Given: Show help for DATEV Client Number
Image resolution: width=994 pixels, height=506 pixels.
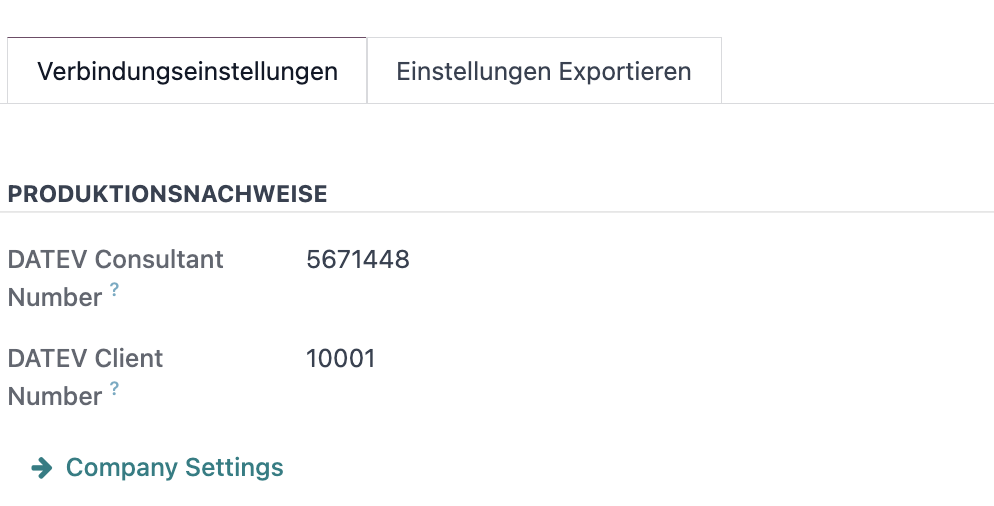Looking at the screenshot, I should click(x=114, y=387).
